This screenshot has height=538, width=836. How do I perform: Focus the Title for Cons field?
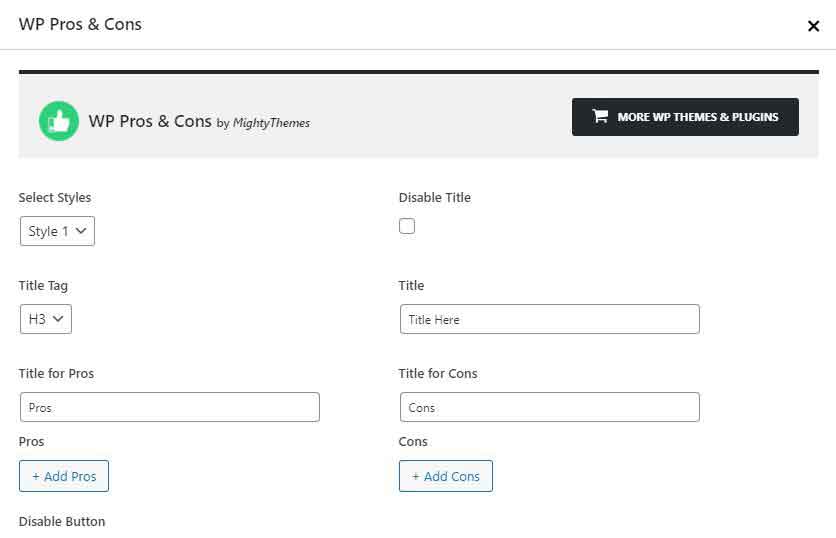(550, 407)
